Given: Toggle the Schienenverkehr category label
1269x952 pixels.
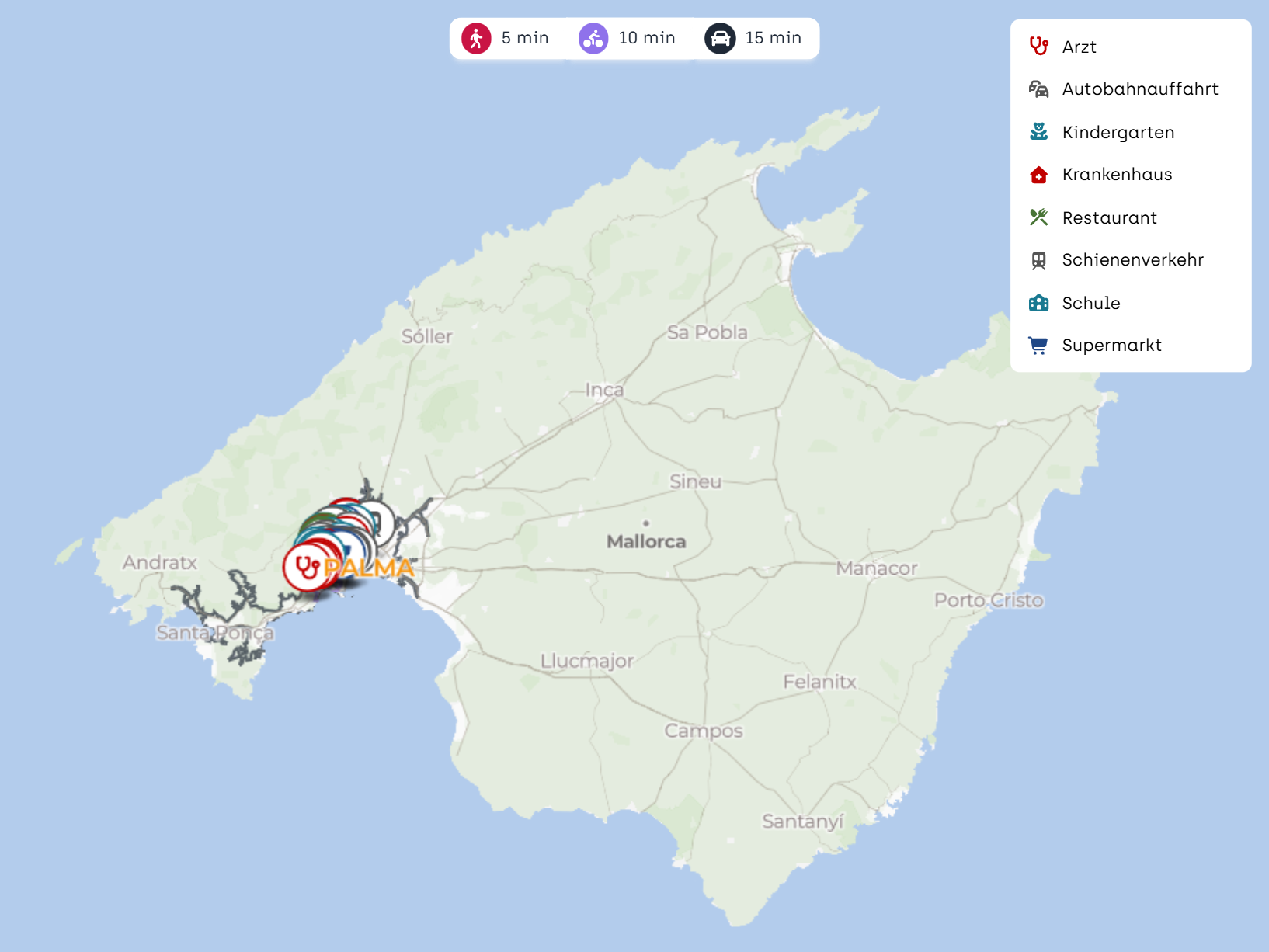Looking at the screenshot, I should tap(1132, 260).
